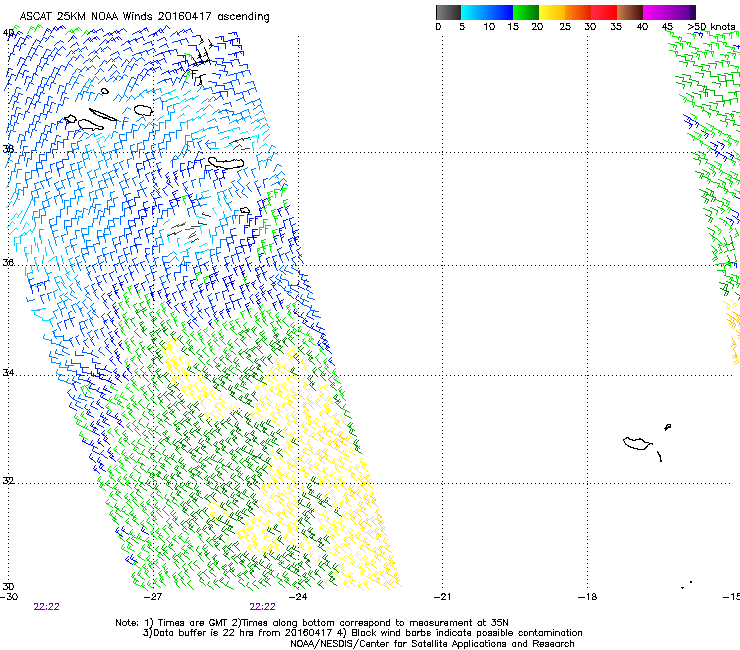Viewport: 740px width, 650px height.
Task: Click the longitude label '-27'
Action: click(153, 597)
